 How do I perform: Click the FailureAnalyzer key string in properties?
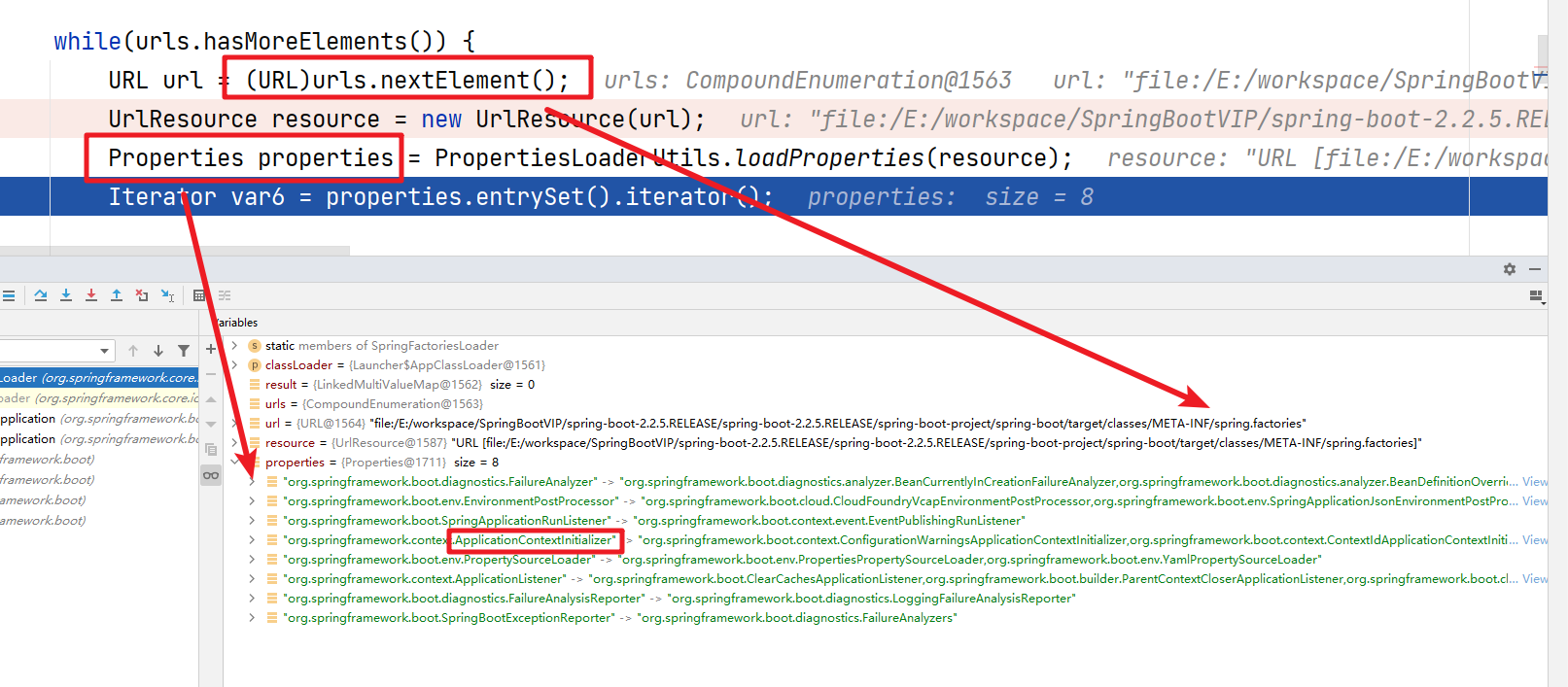click(440, 481)
